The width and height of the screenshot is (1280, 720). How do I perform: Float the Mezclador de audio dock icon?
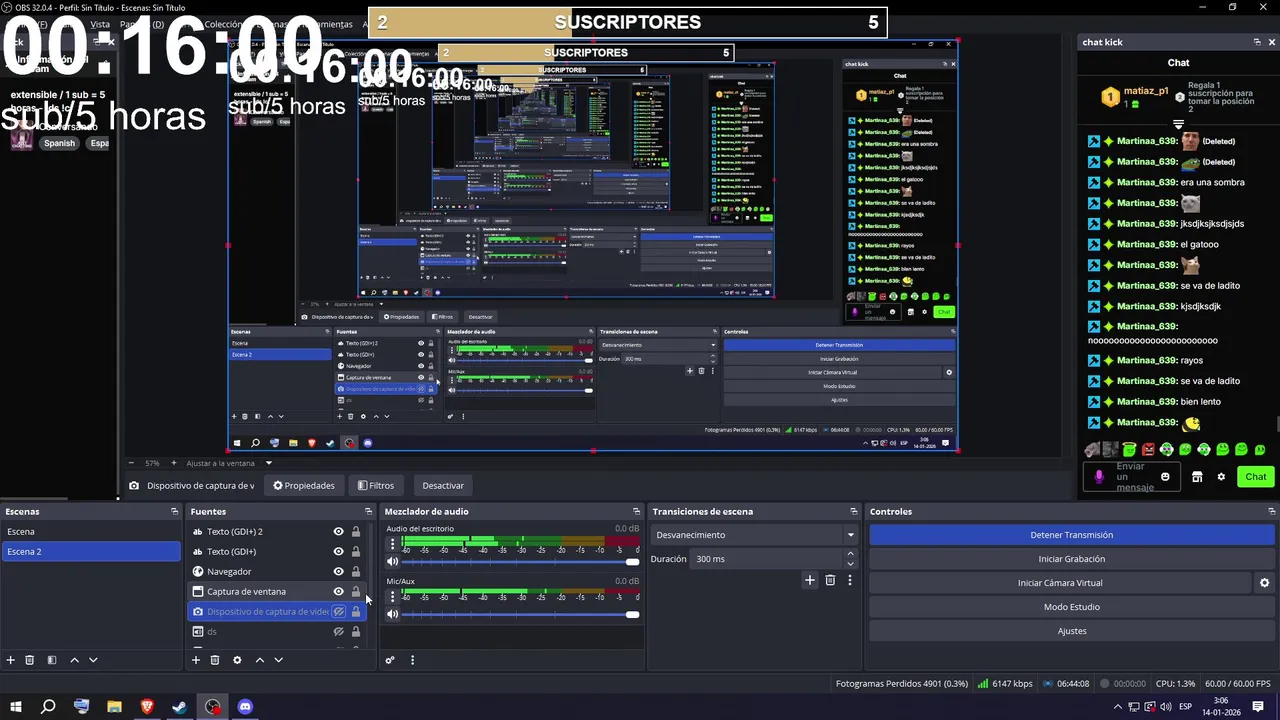(636, 512)
